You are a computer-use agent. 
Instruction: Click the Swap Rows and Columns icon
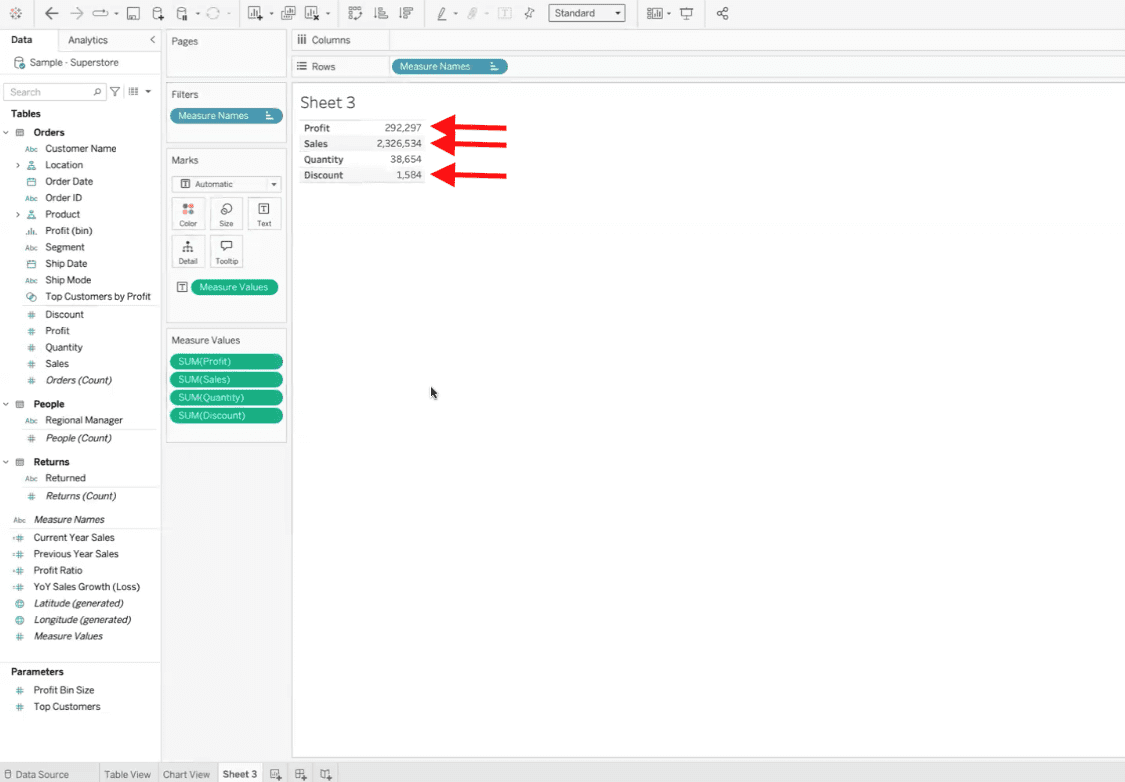point(355,13)
